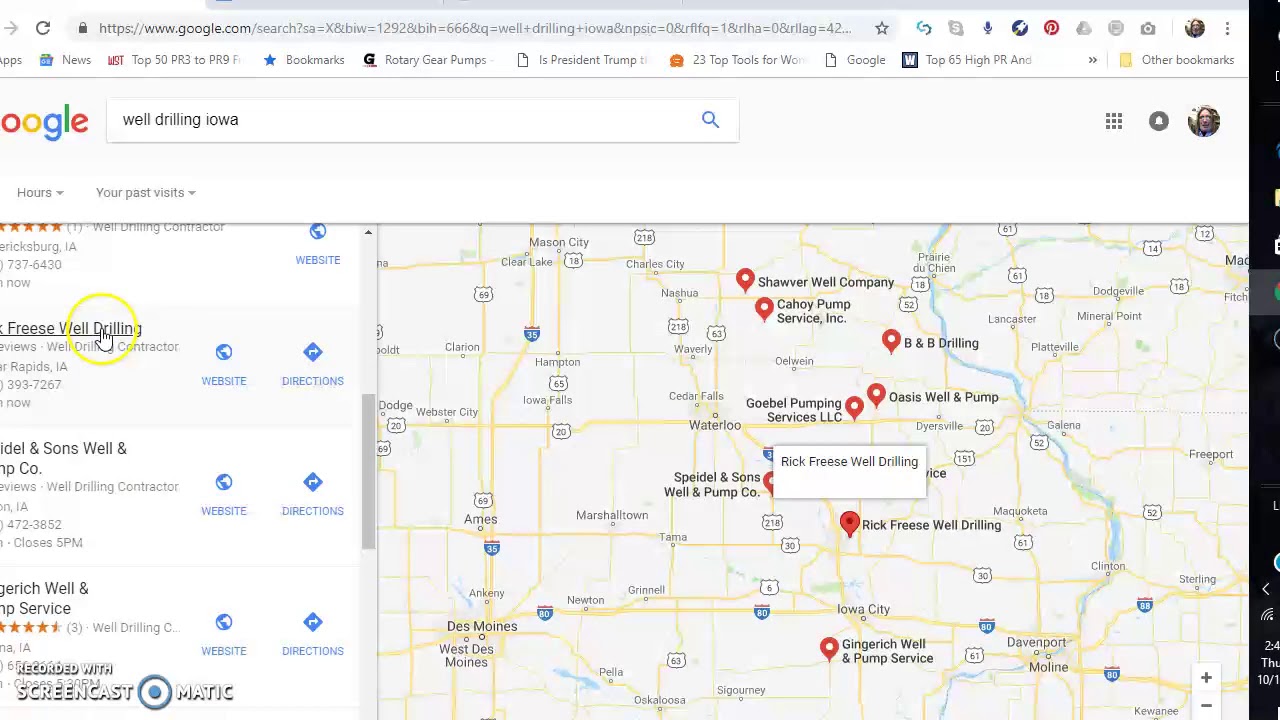Open the Gingerich Well & Pump website
Screen dimensions: 1280x720
(224, 633)
